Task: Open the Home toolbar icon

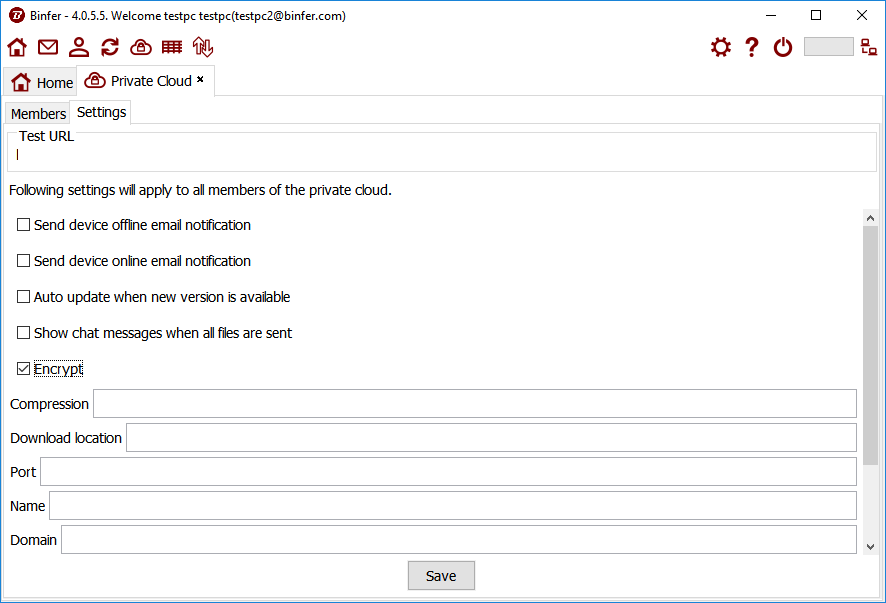Action: (x=17, y=47)
